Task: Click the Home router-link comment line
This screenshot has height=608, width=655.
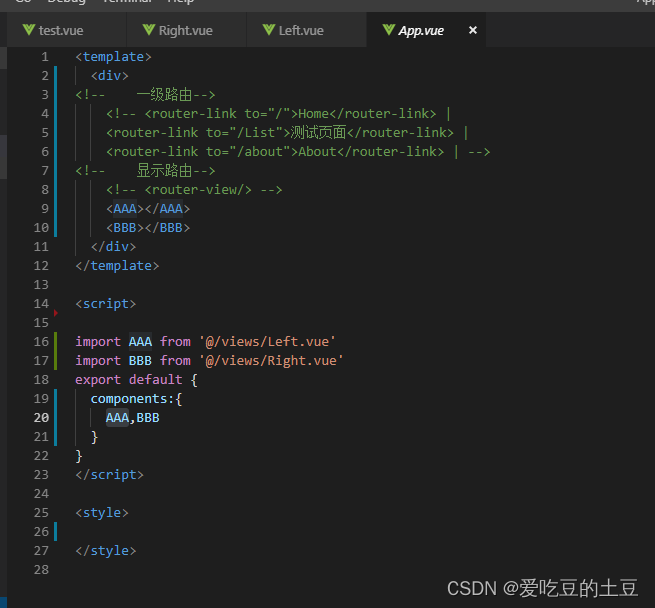Action: pyautogui.click(x=278, y=114)
